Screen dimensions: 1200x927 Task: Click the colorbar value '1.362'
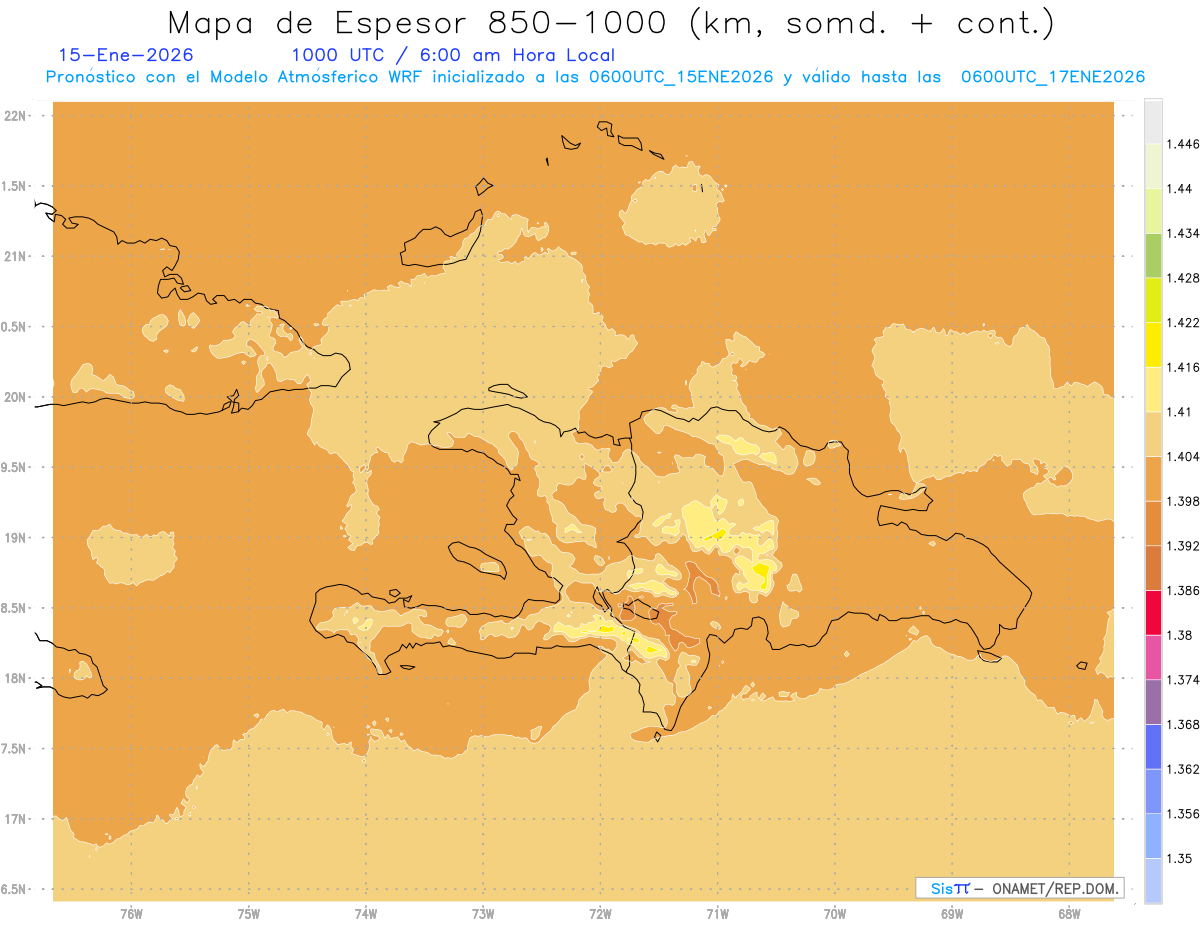pos(1183,769)
